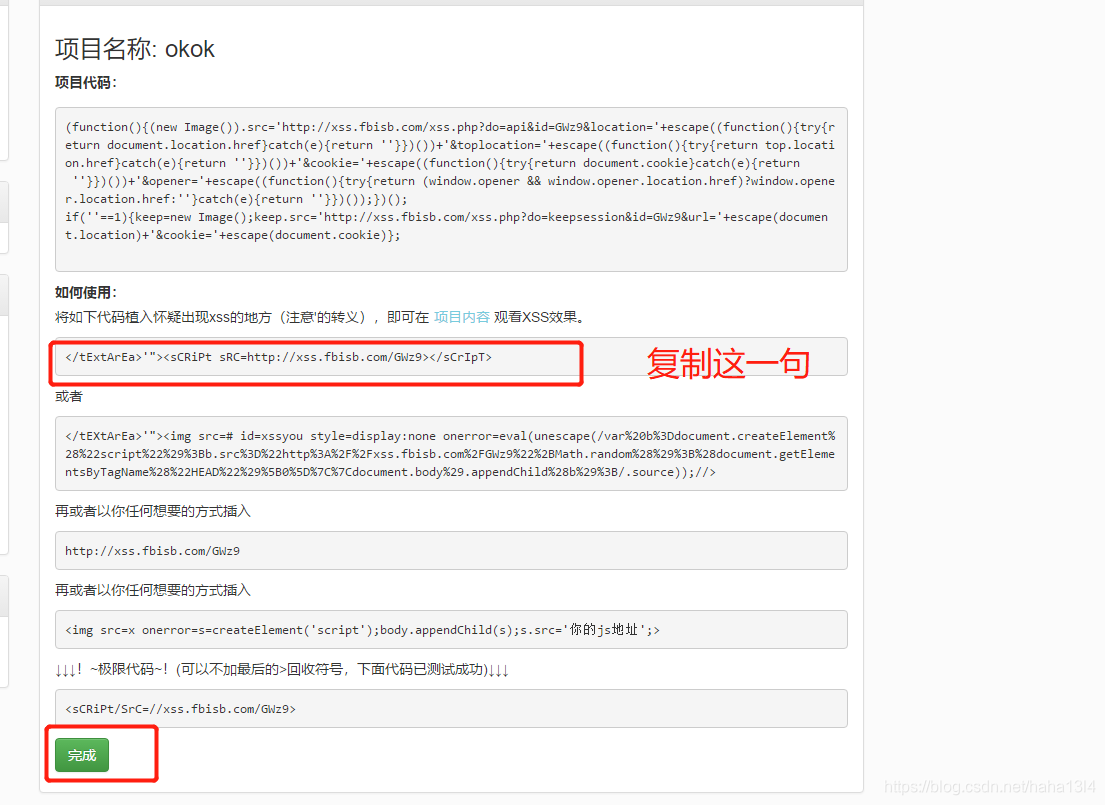Screen dimensions: 1105x805
Task: Open the 项目内容 link
Action: pos(462,317)
